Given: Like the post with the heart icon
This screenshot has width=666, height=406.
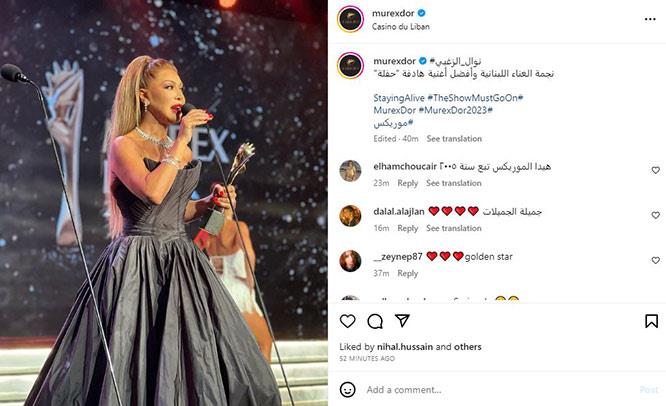Looking at the screenshot, I should click(347, 321).
